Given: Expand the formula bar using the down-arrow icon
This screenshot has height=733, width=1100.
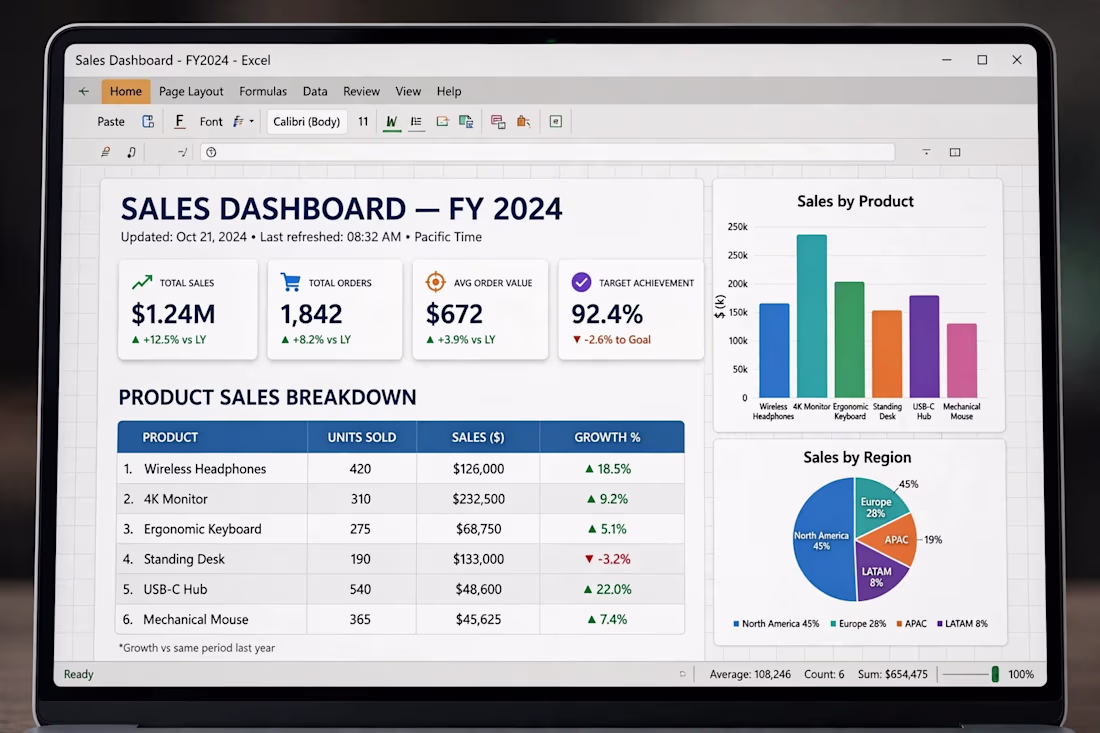Looking at the screenshot, I should tap(926, 152).
